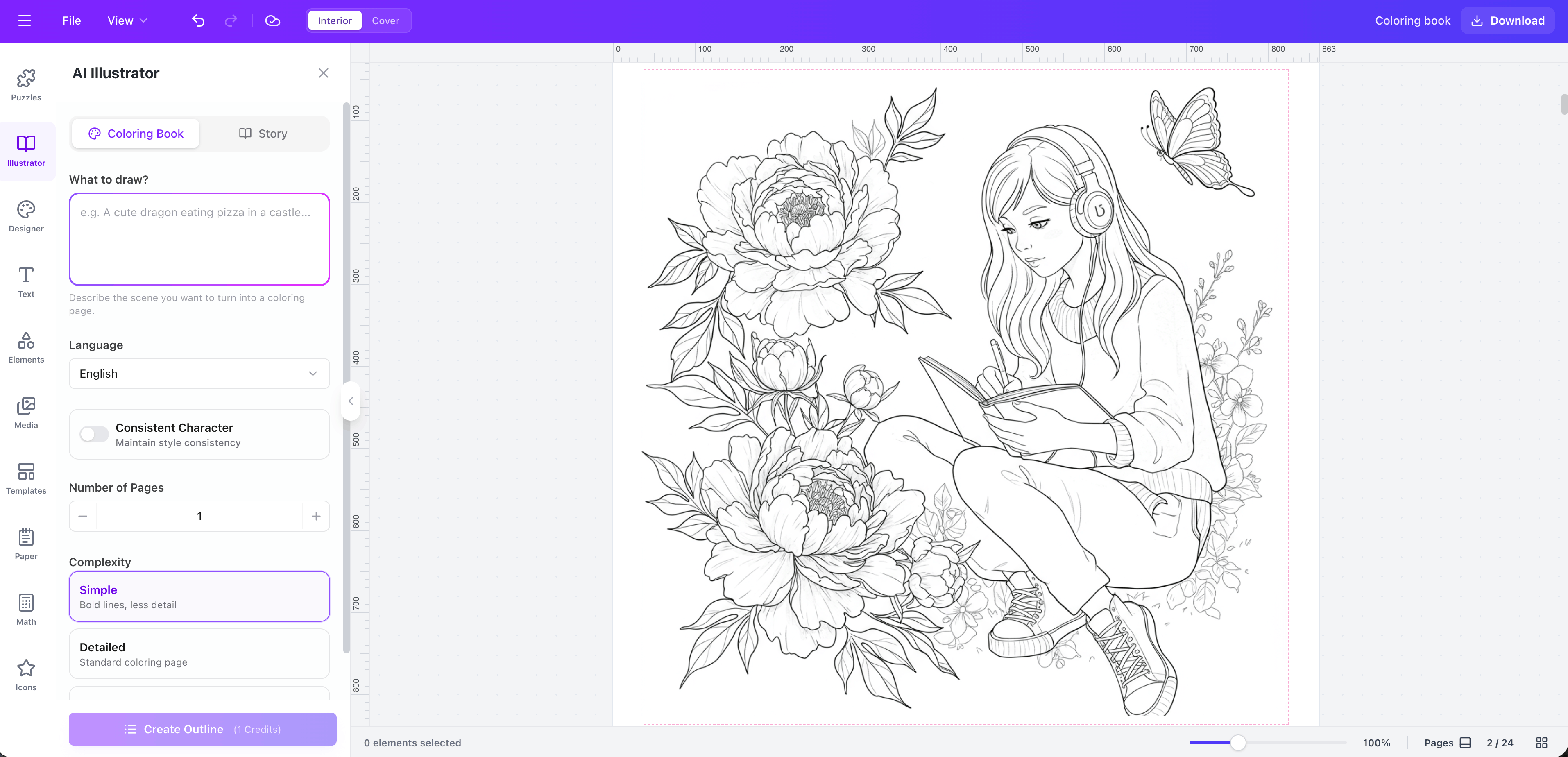Open the Templates panel

25,478
